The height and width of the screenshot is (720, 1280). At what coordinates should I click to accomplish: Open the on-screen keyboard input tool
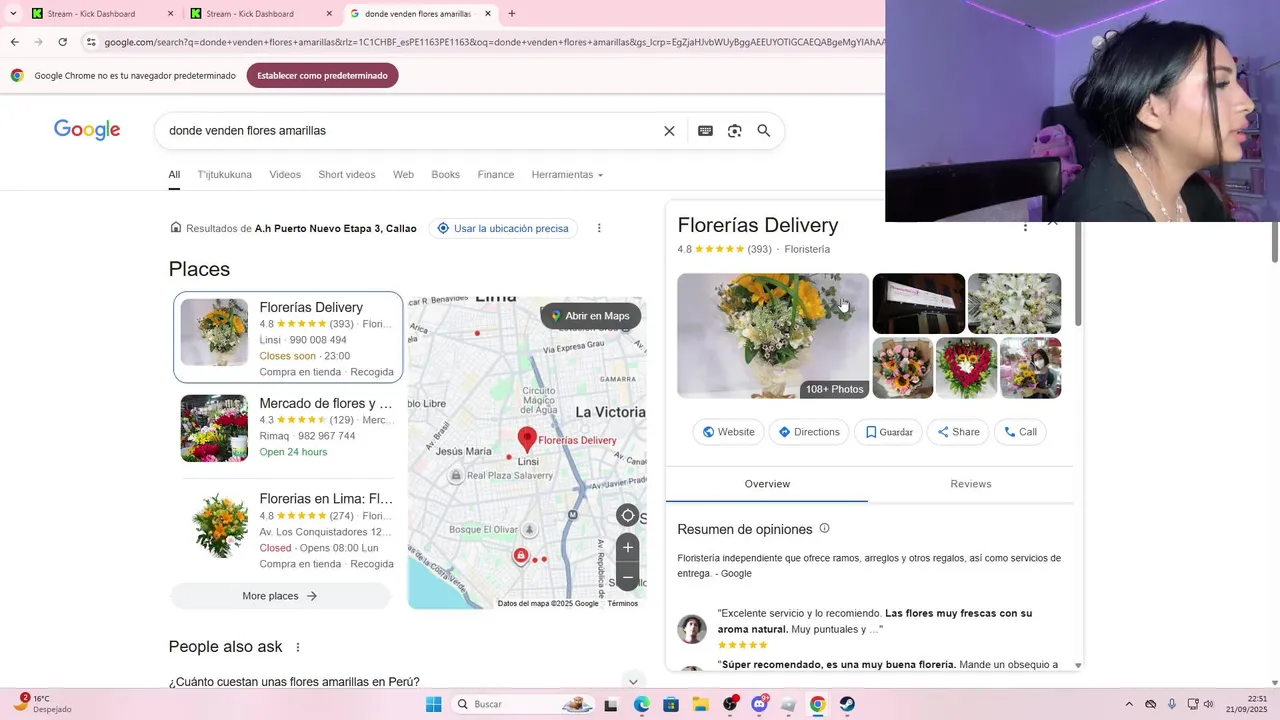pos(705,131)
